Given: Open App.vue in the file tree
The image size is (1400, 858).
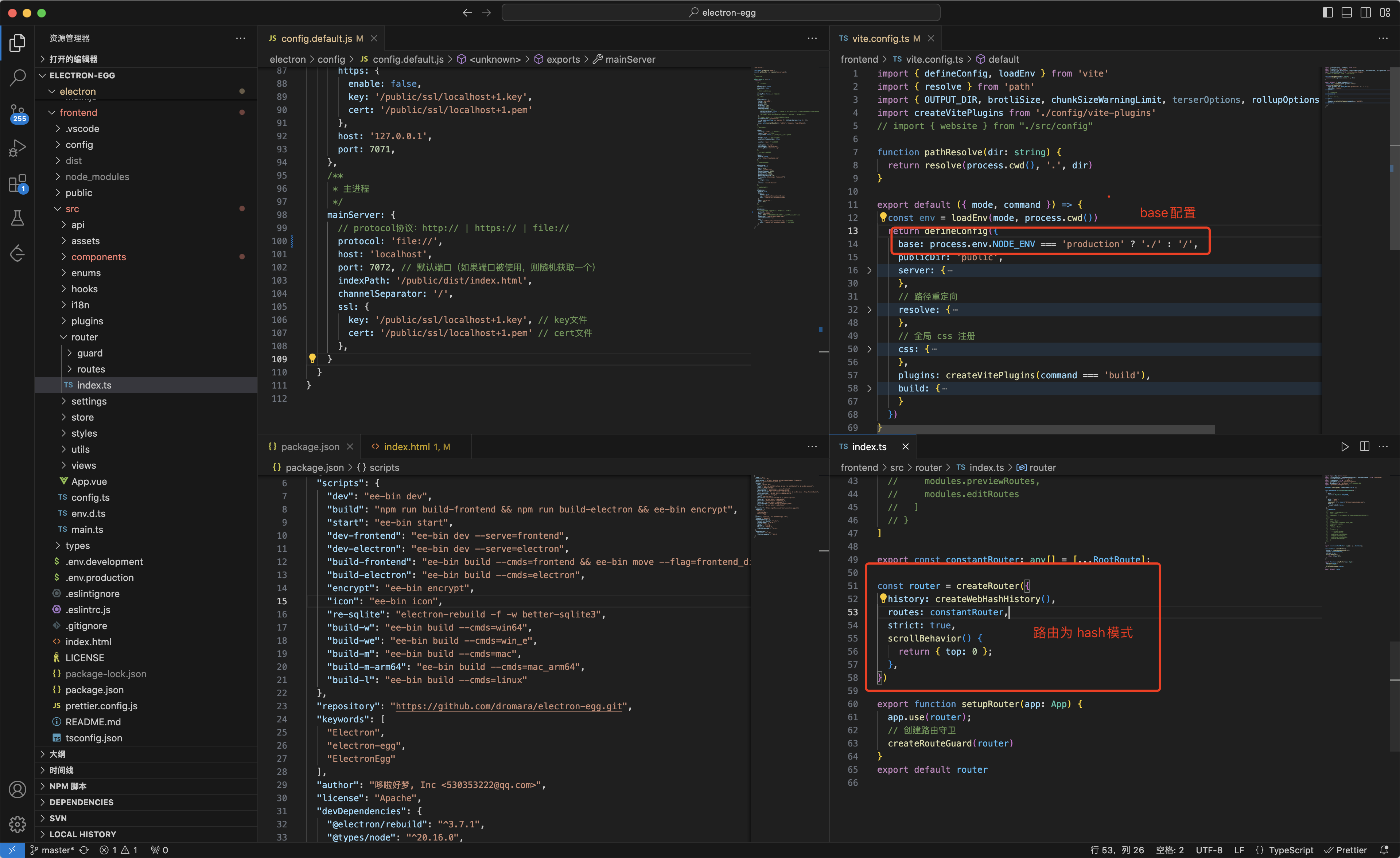Looking at the screenshot, I should click(x=89, y=481).
